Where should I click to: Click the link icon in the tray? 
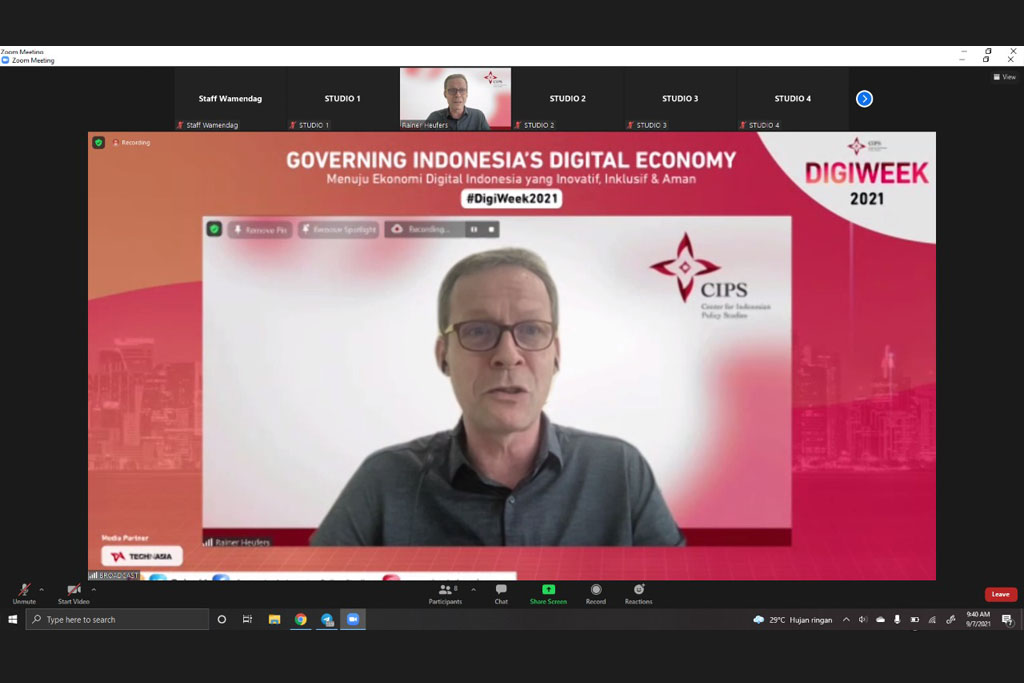pos(951,620)
